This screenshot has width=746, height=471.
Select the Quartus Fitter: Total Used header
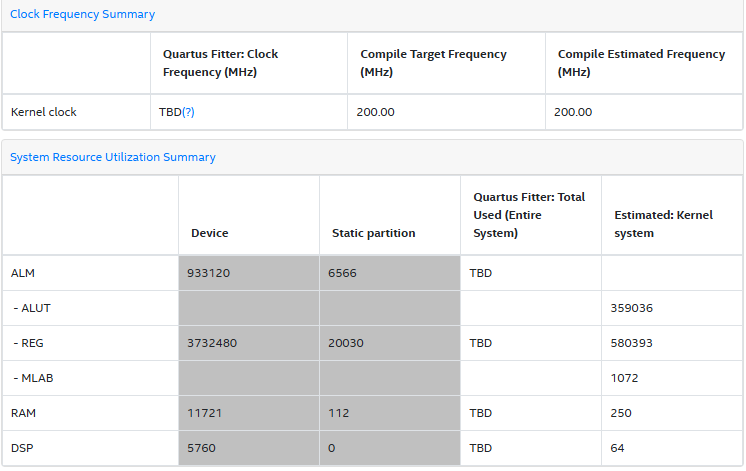coord(529,215)
